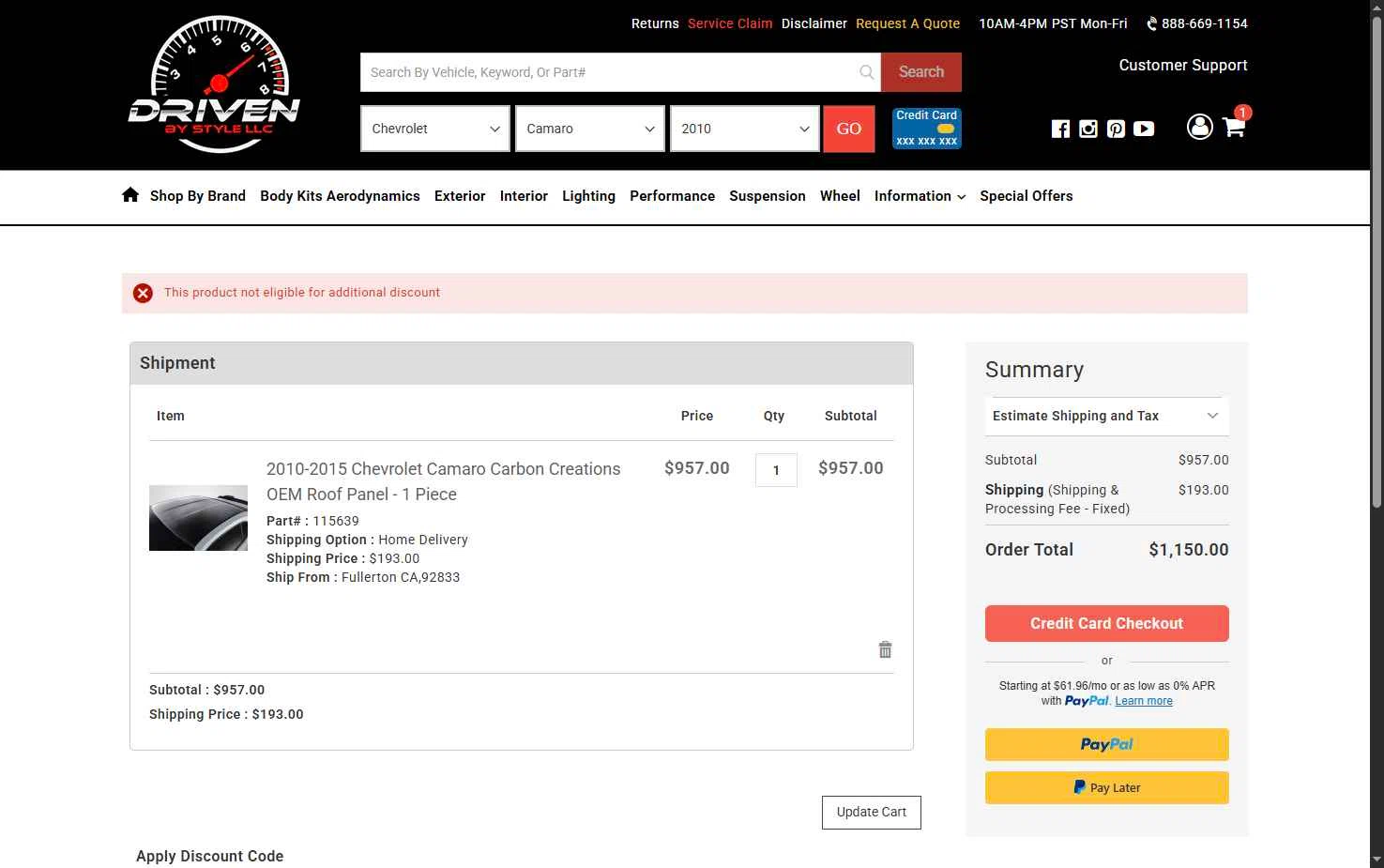Open the Information menu dropdown
The height and width of the screenshot is (868, 1384).
click(x=920, y=196)
